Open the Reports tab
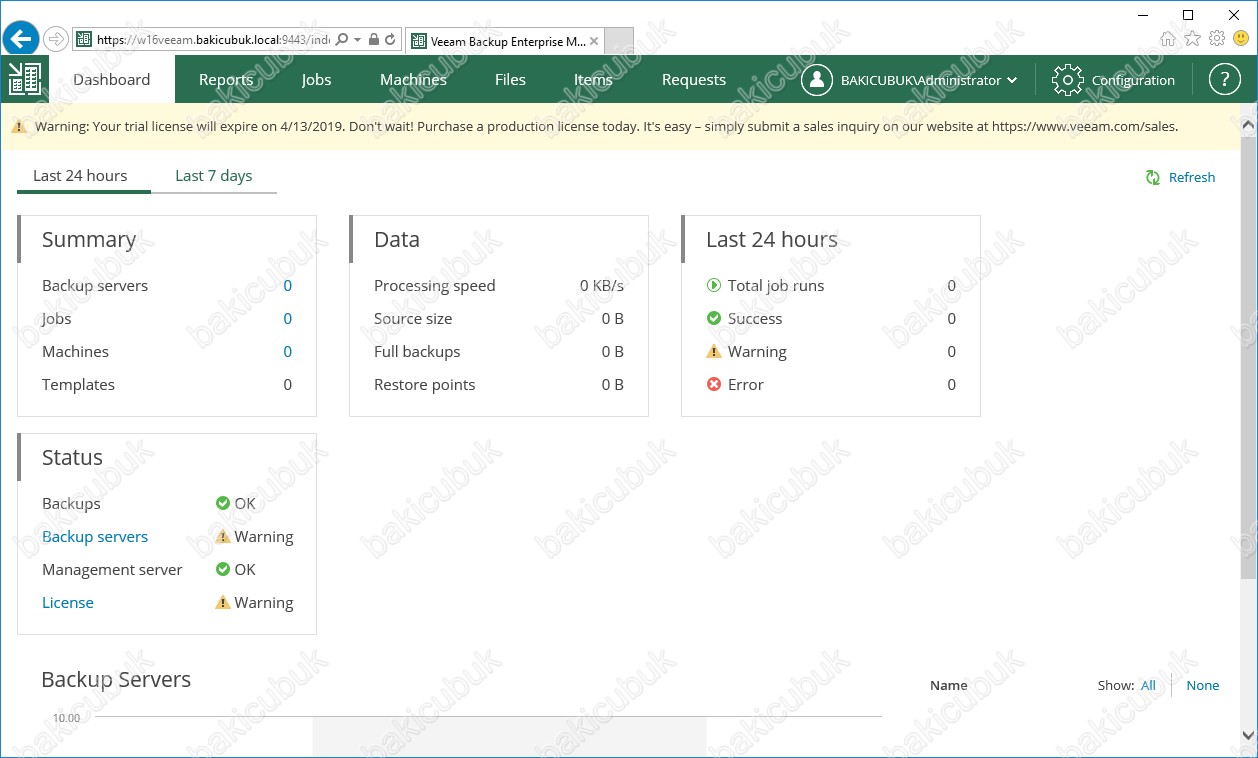 click(226, 79)
